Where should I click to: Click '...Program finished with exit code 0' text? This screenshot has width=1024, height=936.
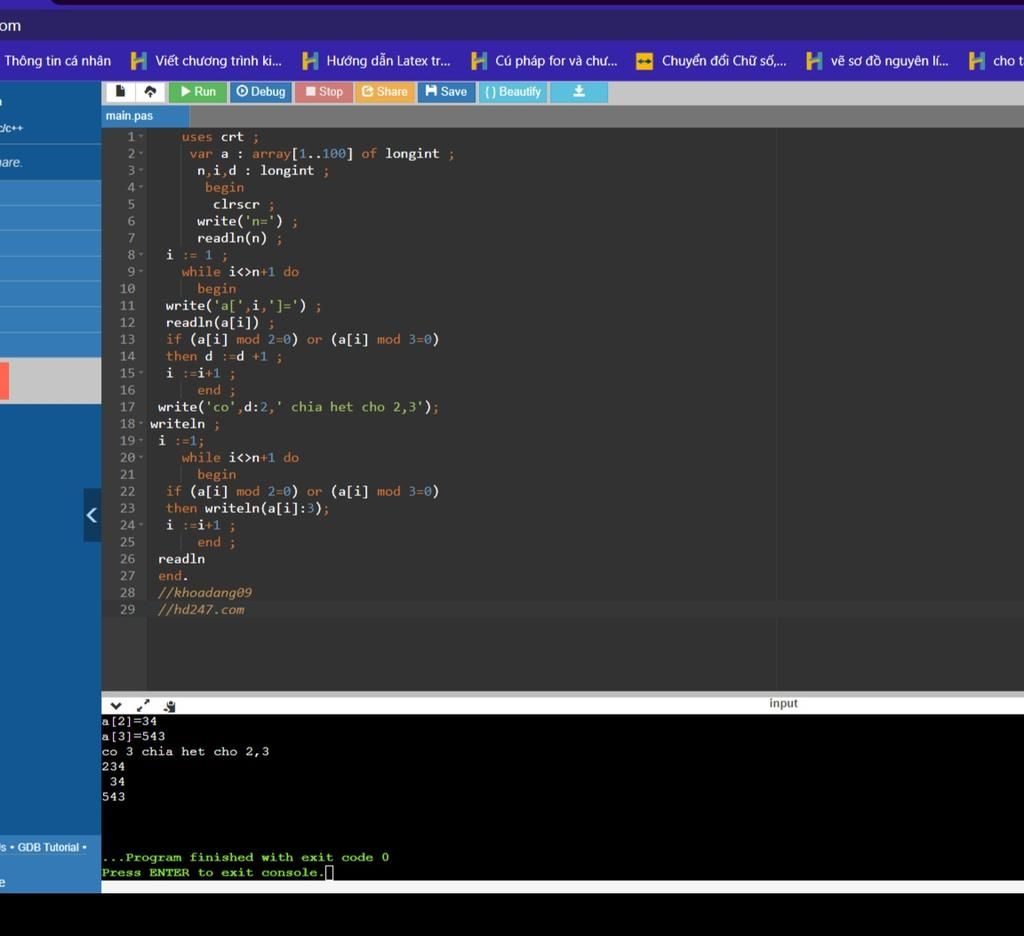tap(246, 857)
